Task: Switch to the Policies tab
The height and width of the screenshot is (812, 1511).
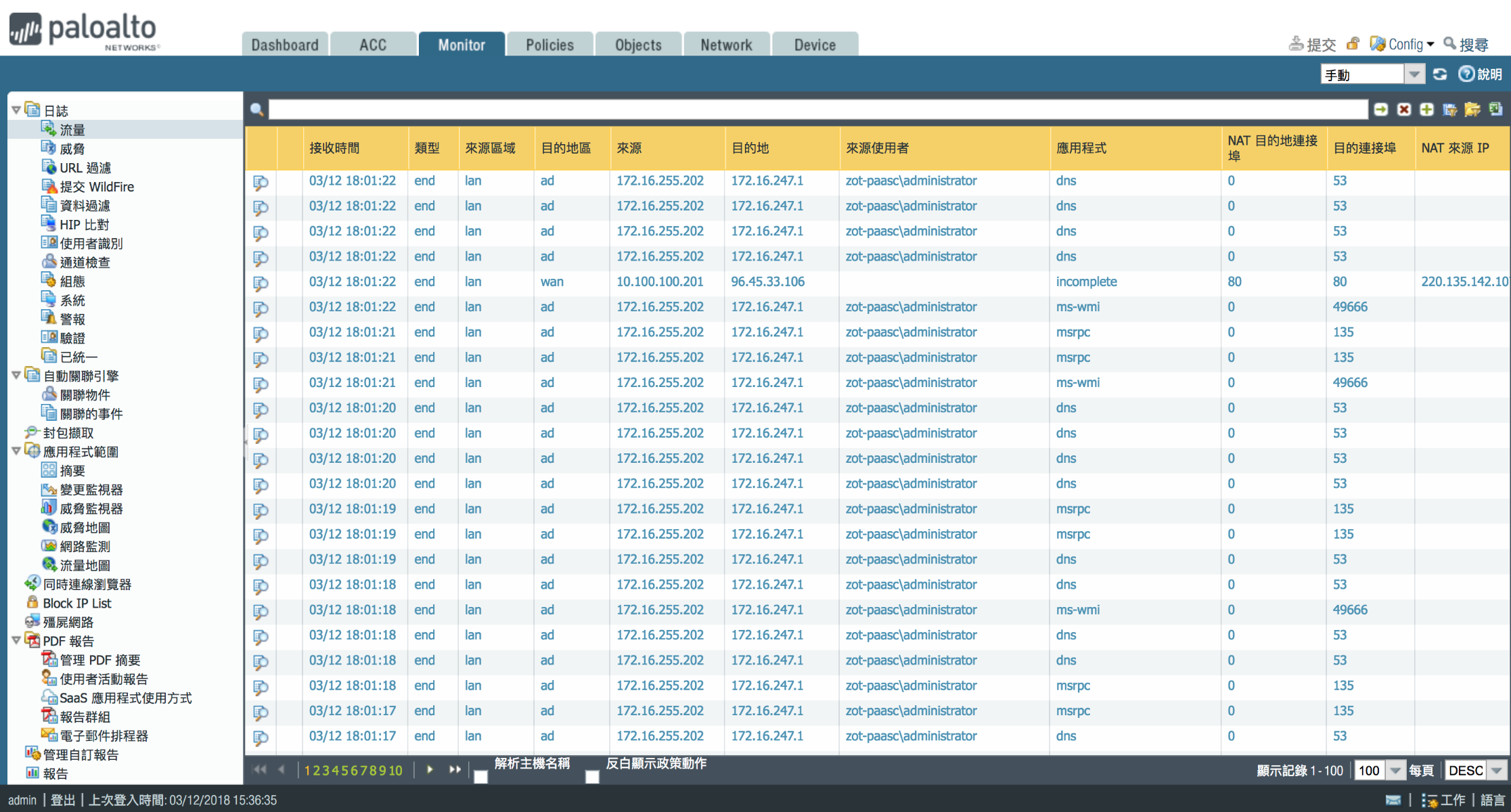Action: (x=549, y=45)
